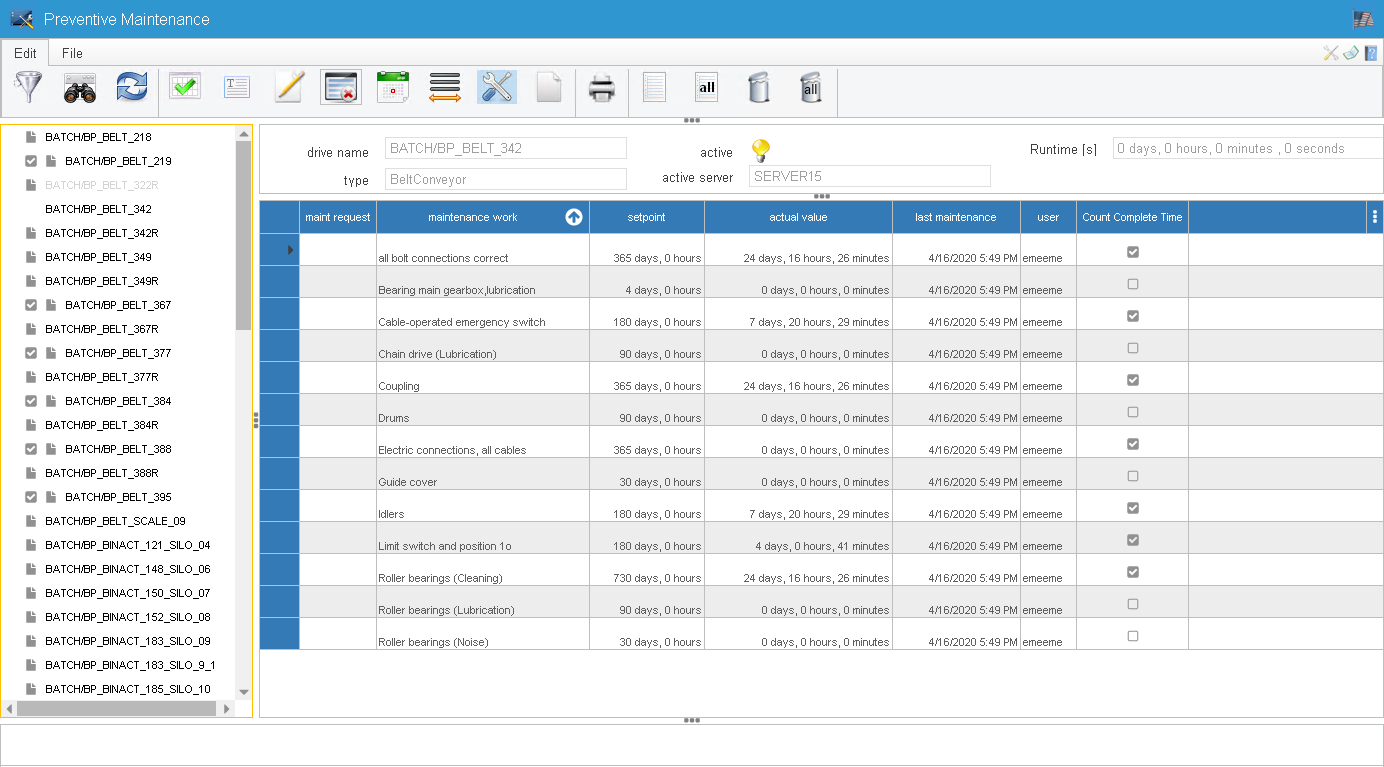Click the US flag language icon
Screen dimensions: 1384x767
pyautogui.click(x=1363, y=19)
